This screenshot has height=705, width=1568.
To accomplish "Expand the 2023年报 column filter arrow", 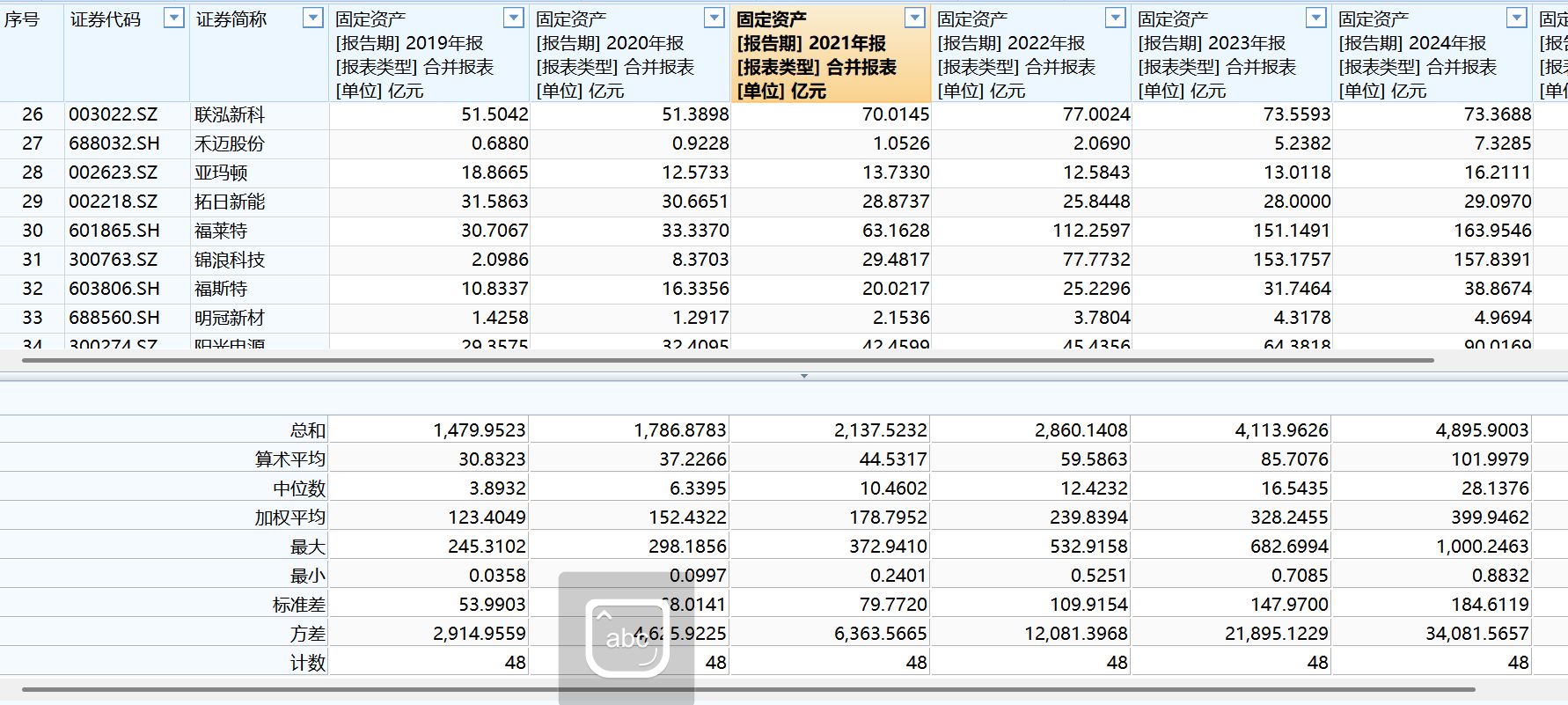I will tap(1316, 18).
